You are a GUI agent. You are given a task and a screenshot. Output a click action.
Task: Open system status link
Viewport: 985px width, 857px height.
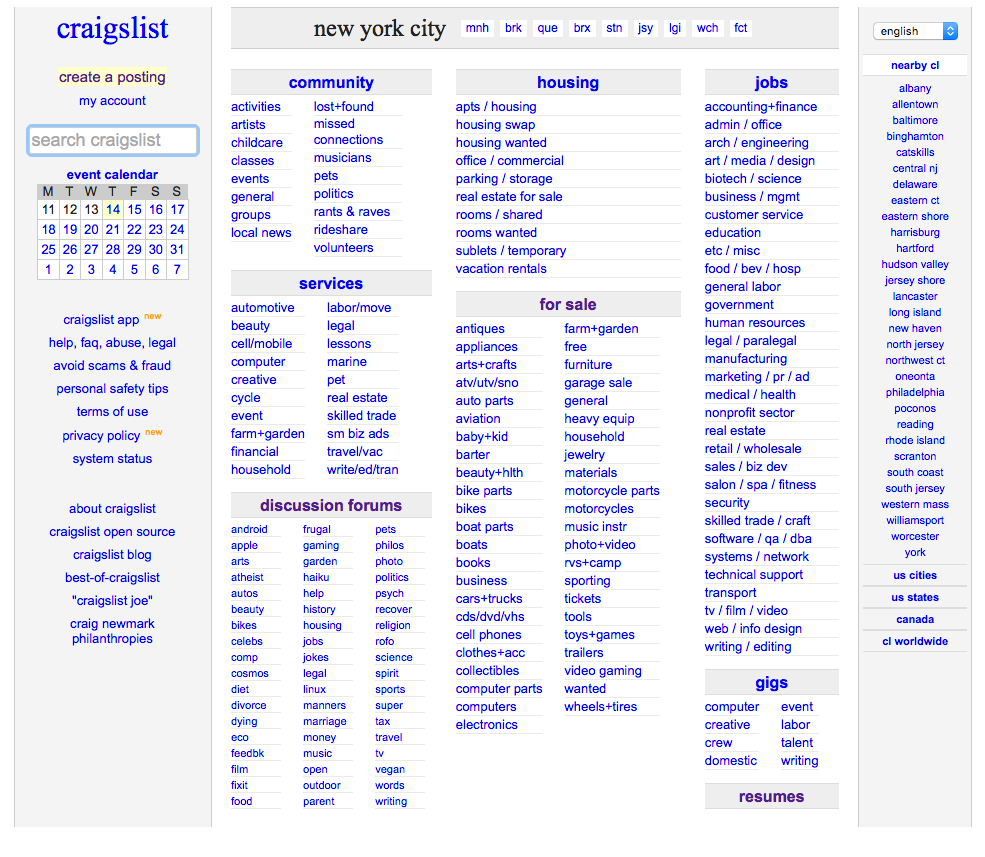(x=112, y=459)
